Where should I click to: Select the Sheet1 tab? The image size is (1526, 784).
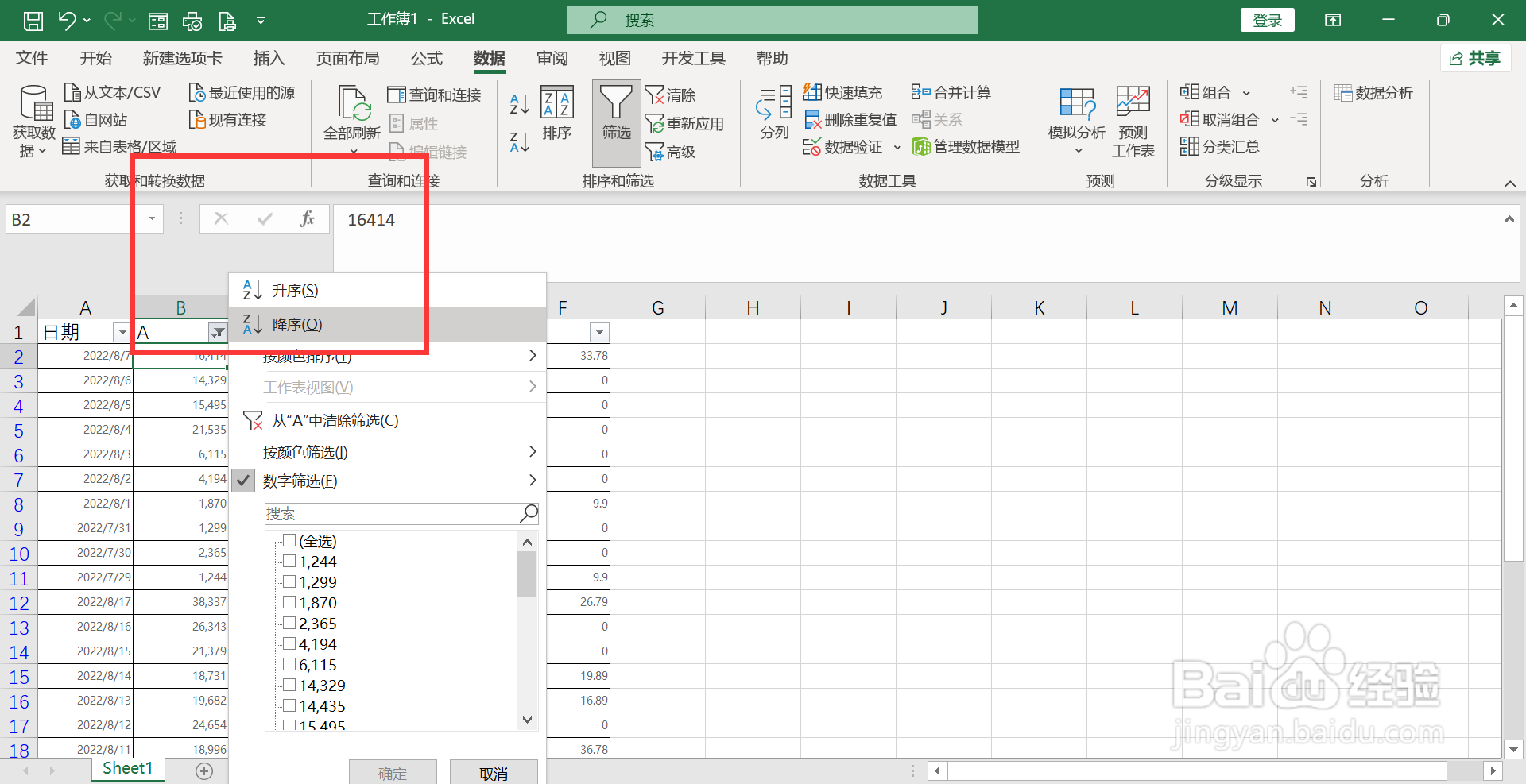pyautogui.click(x=127, y=769)
